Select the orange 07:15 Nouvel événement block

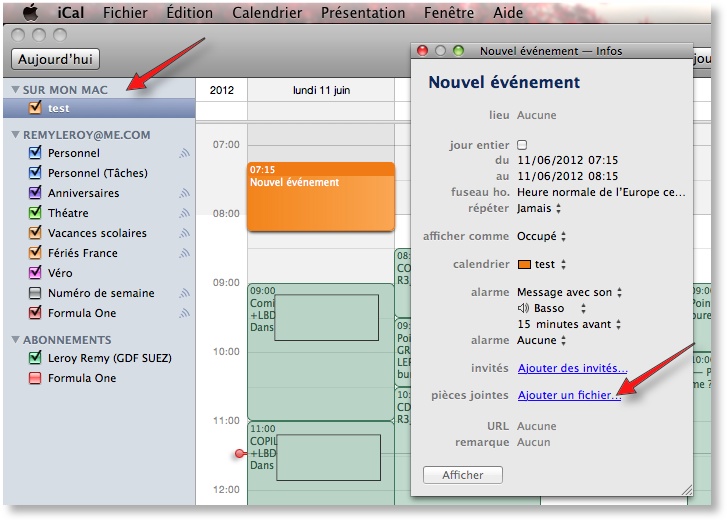[x=321, y=196]
